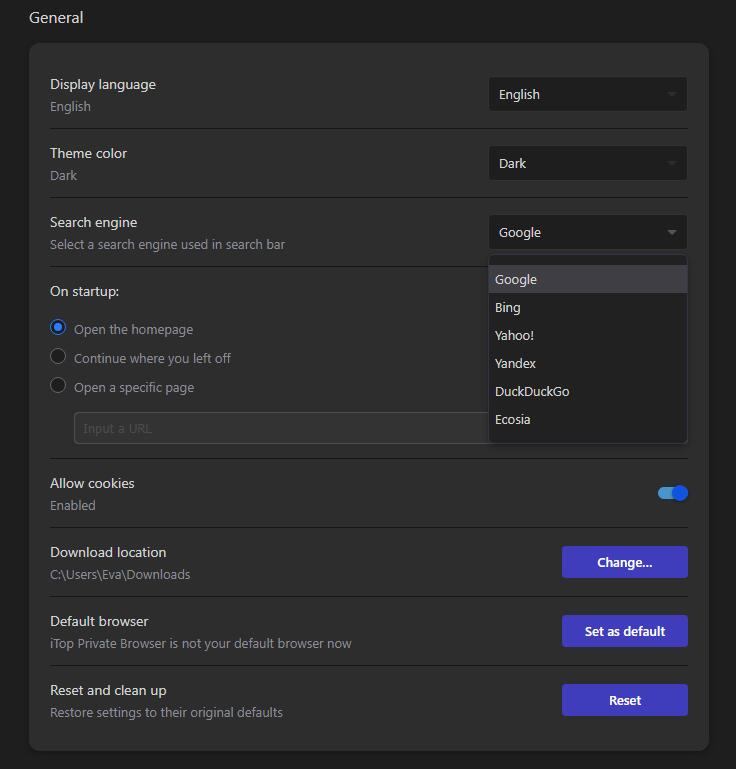Choose Google from the search engine list
736x769 pixels.
pos(587,280)
